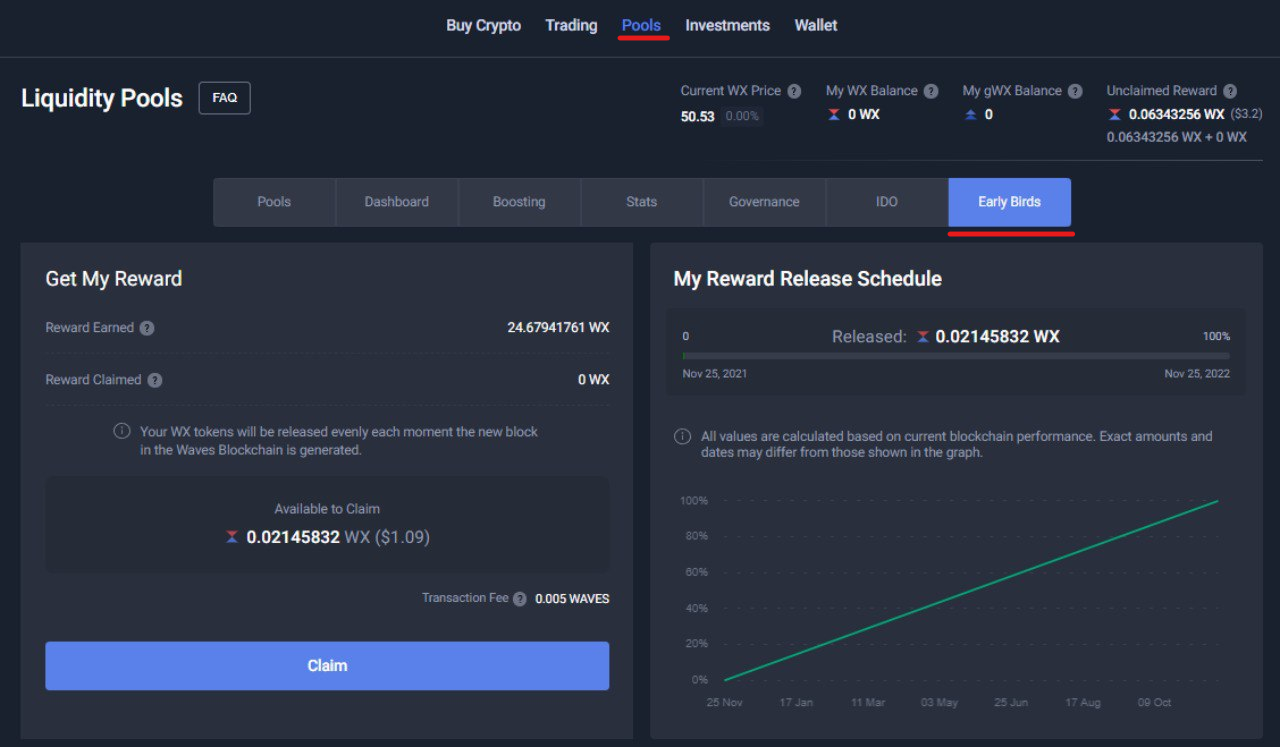Click the WX icon next to Released amount

(x=923, y=337)
